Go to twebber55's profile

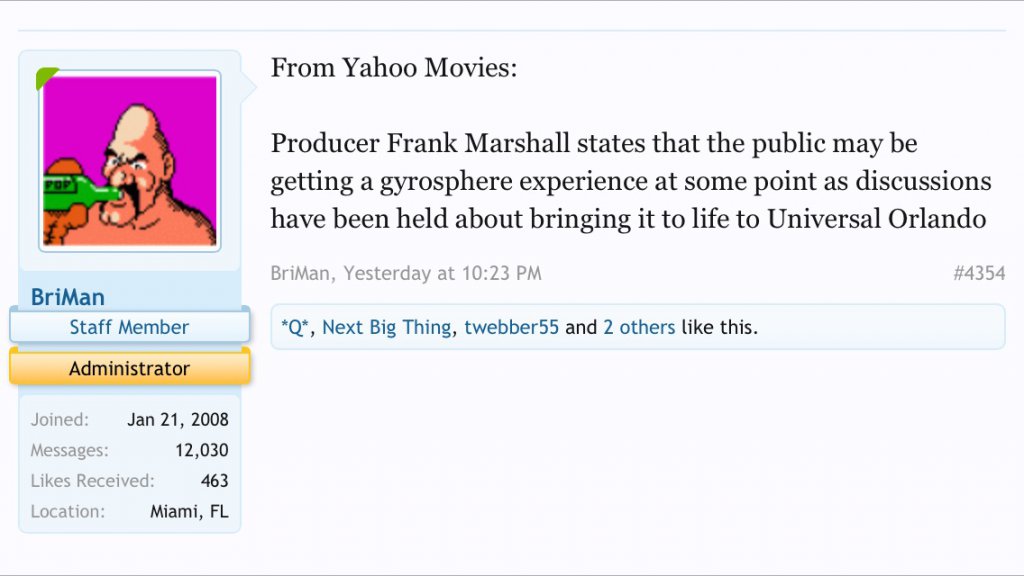pos(511,327)
